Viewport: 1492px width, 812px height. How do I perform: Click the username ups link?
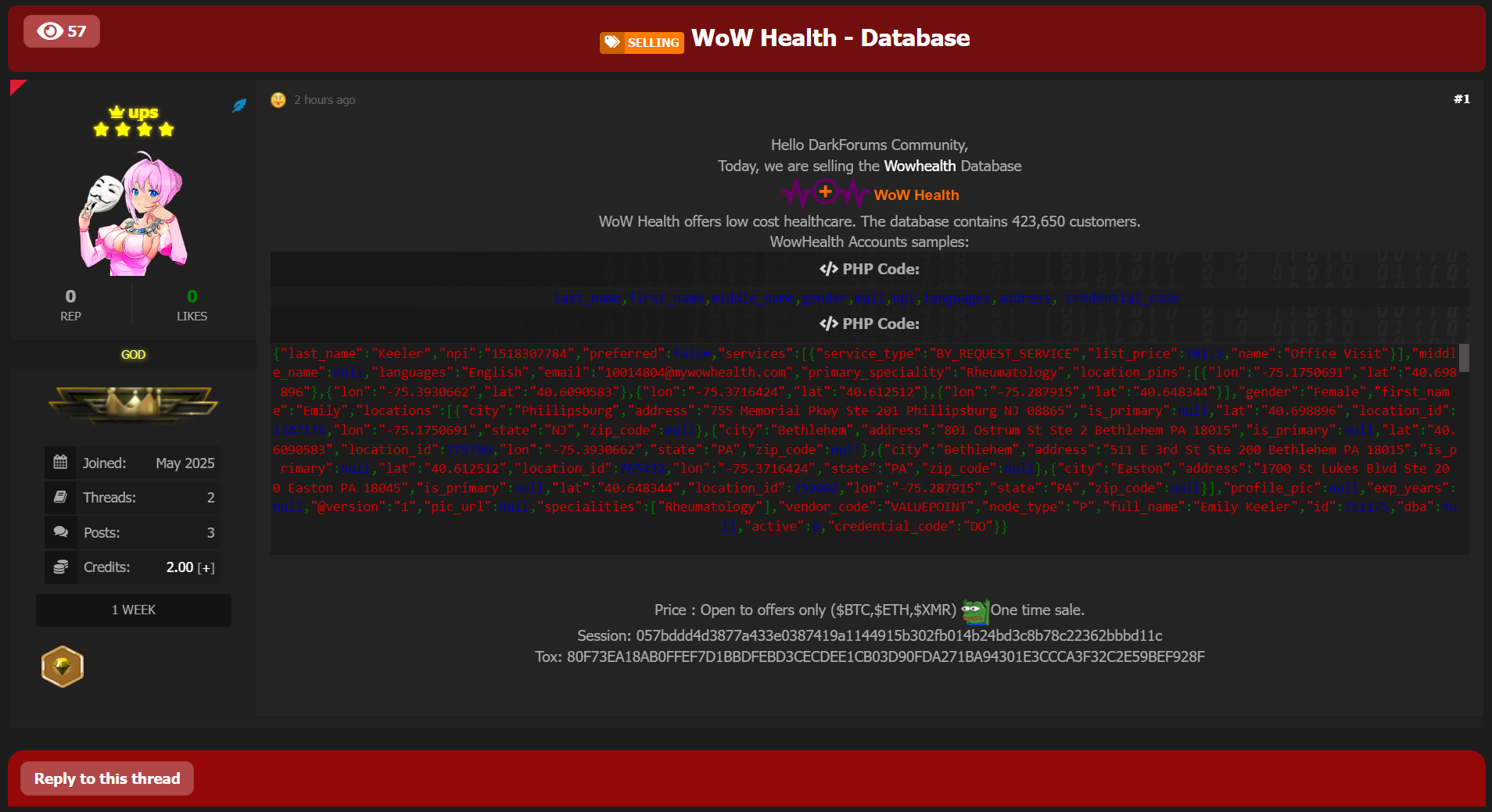point(143,113)
